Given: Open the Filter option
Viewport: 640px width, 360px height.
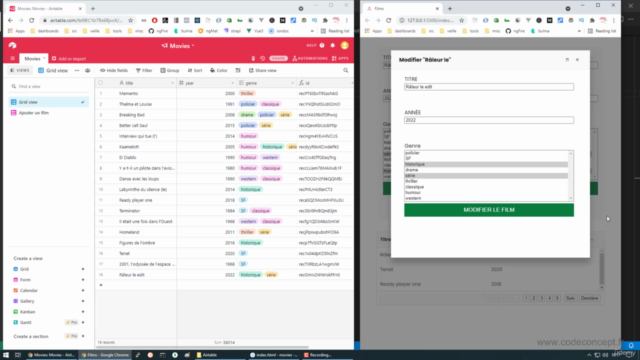Looking at the screenshot, I should tap(144, 71).
